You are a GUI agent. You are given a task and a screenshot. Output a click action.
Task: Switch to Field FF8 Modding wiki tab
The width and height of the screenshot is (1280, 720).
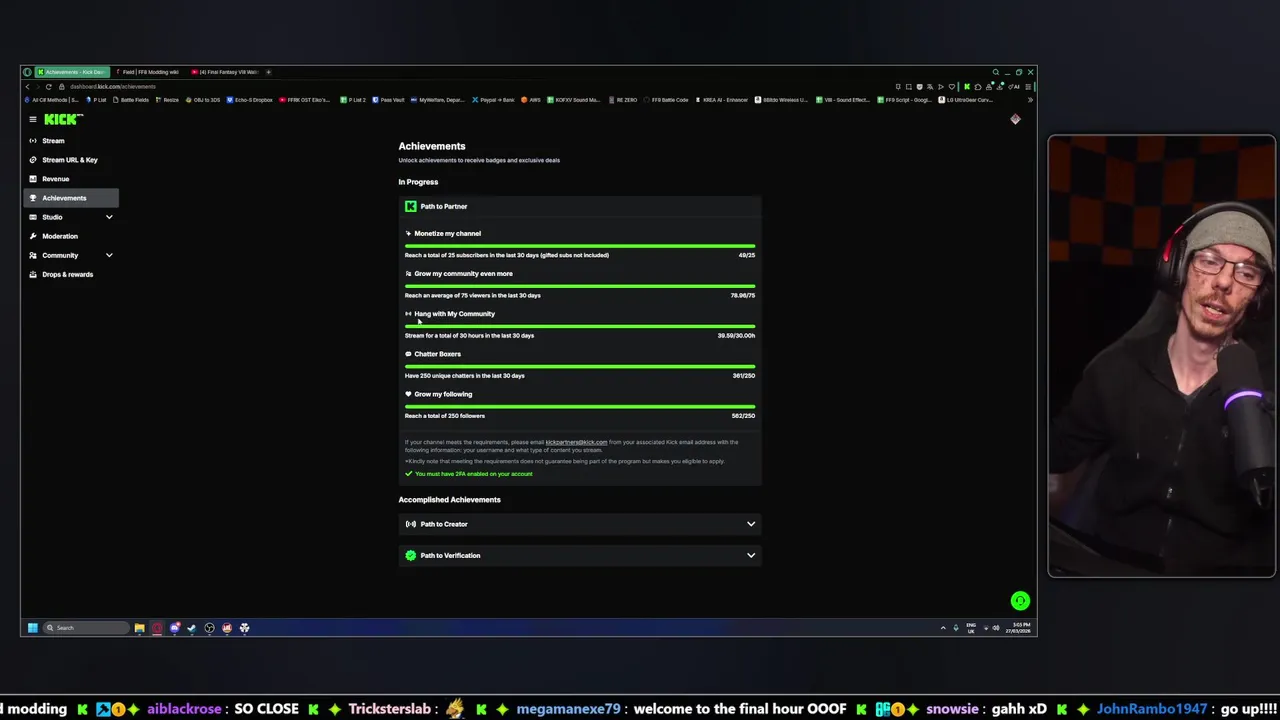coord(148,72)
